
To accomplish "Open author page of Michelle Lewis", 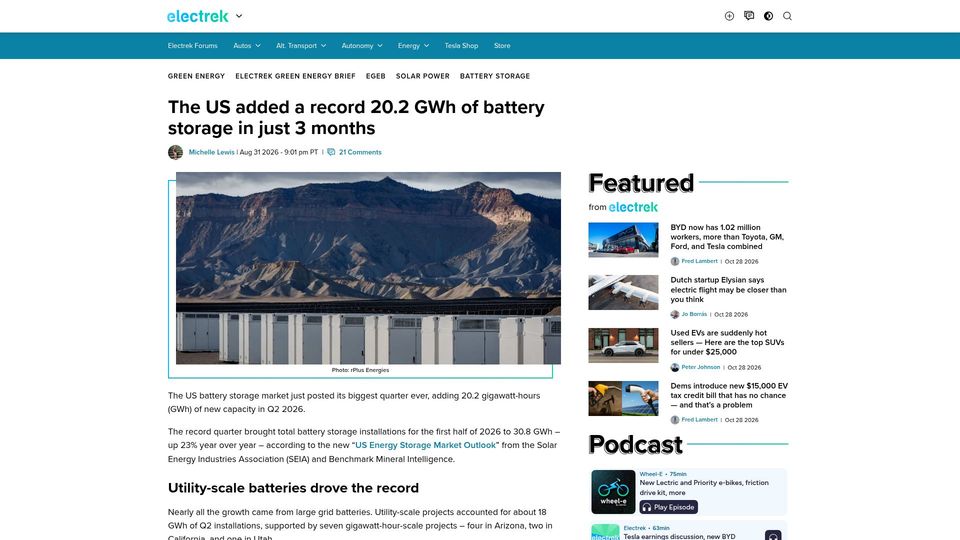I will 211,152.
